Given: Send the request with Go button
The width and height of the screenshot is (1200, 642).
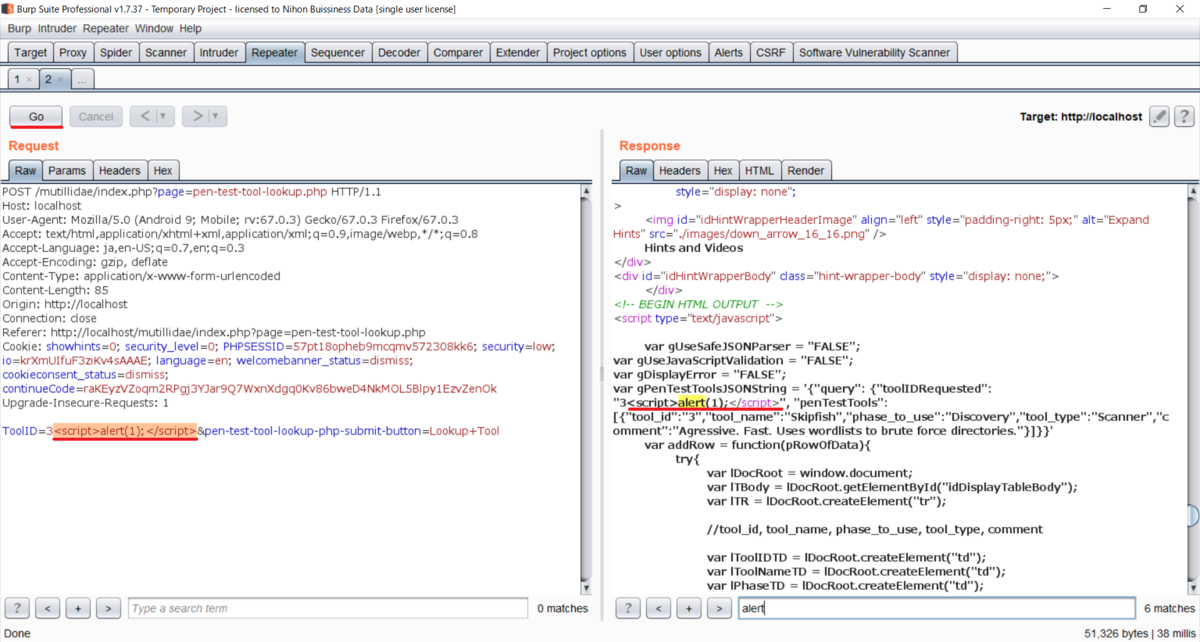Looking at the screenshot, I should point(36,116).
